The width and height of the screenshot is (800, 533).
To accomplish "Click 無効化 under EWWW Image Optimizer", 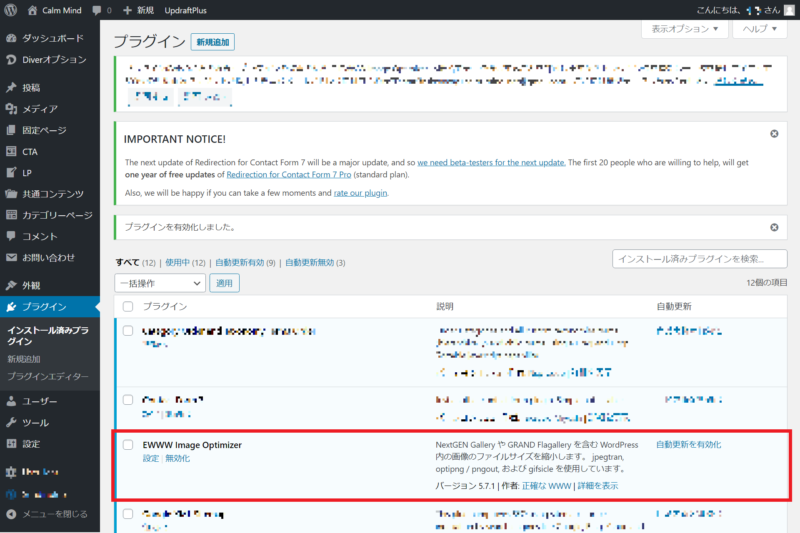I will click(x=178, y=459).
